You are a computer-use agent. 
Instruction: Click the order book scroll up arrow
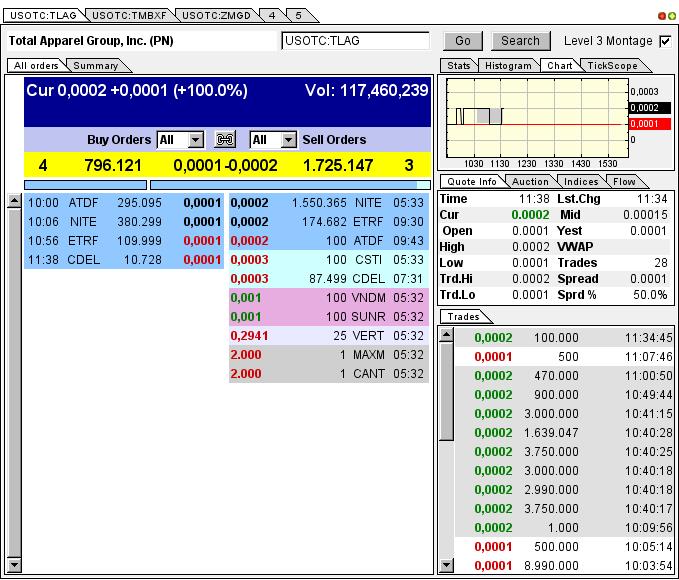[x=14, y=201]
